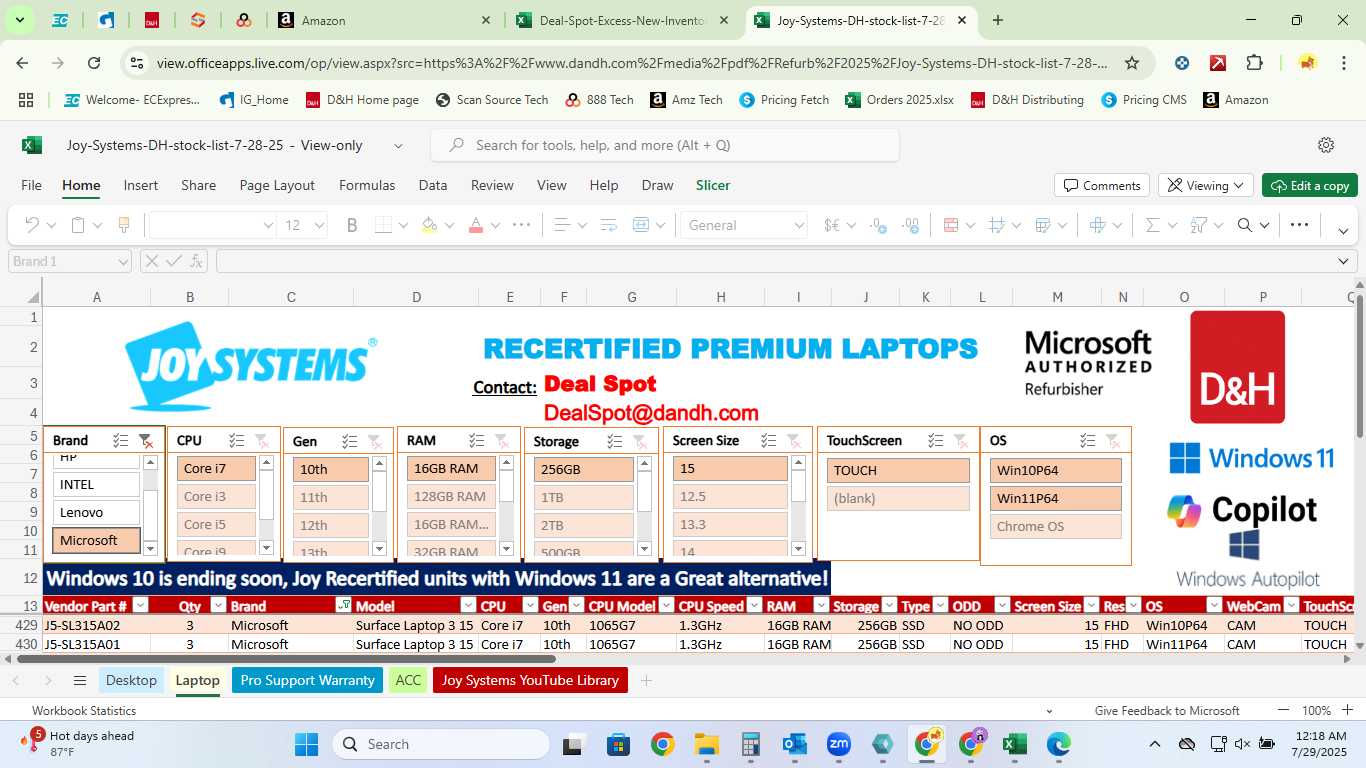Click the find magnifier icon in ribbon
Viewport: 1366px width, 768px height.
tap(1245, 225)
